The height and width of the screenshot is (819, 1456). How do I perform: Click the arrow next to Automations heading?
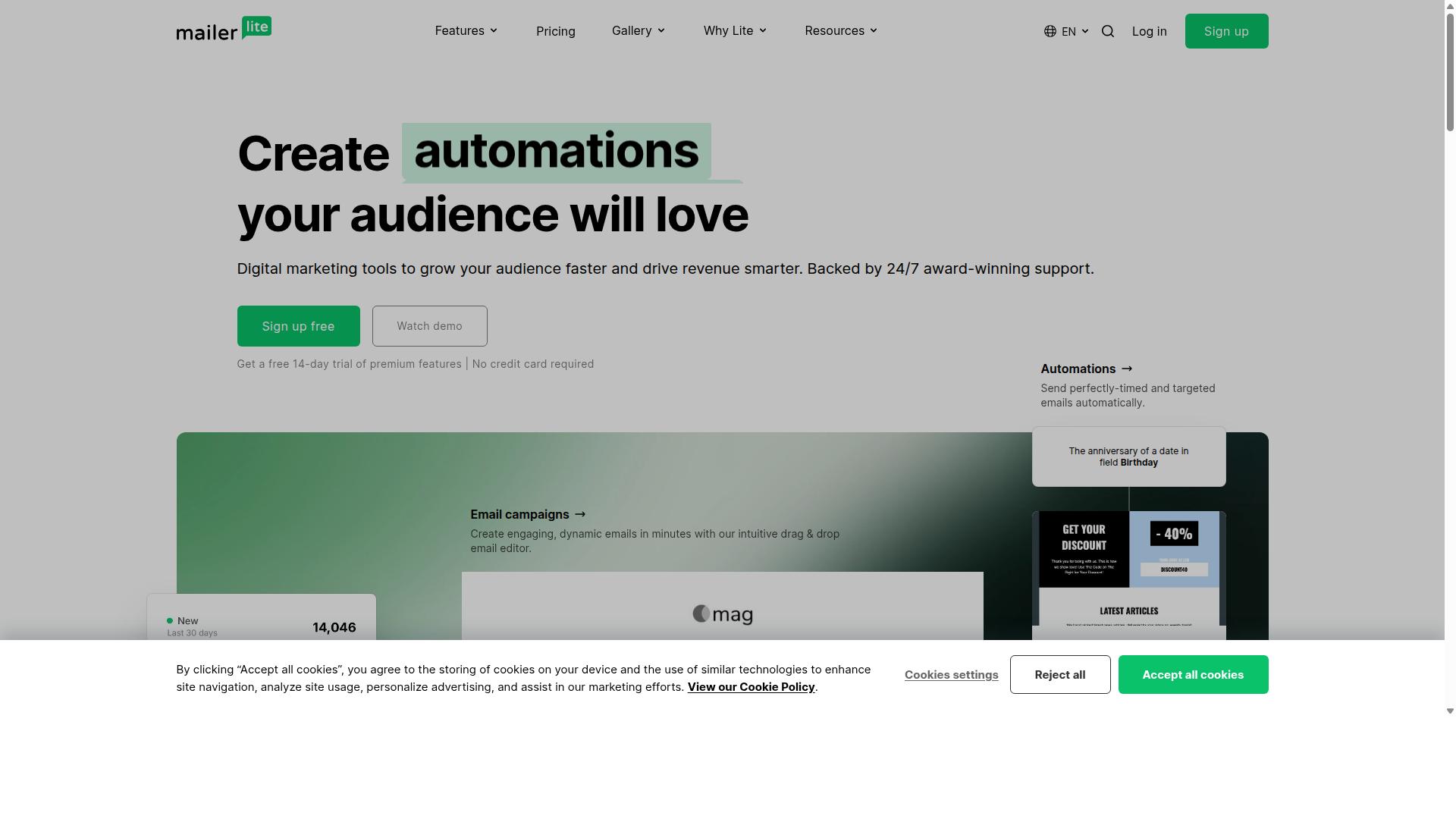click(1127, 369)
